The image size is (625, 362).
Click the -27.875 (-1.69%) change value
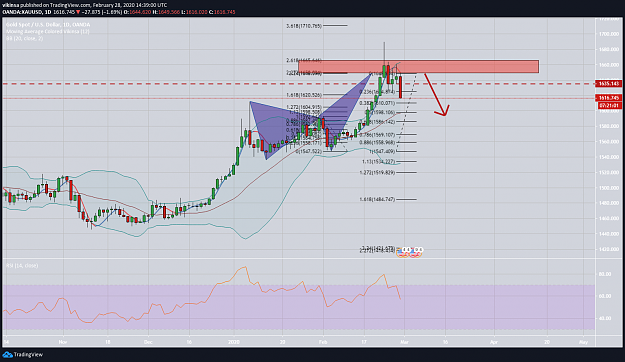pyautogui.click(x=102, y=12)
